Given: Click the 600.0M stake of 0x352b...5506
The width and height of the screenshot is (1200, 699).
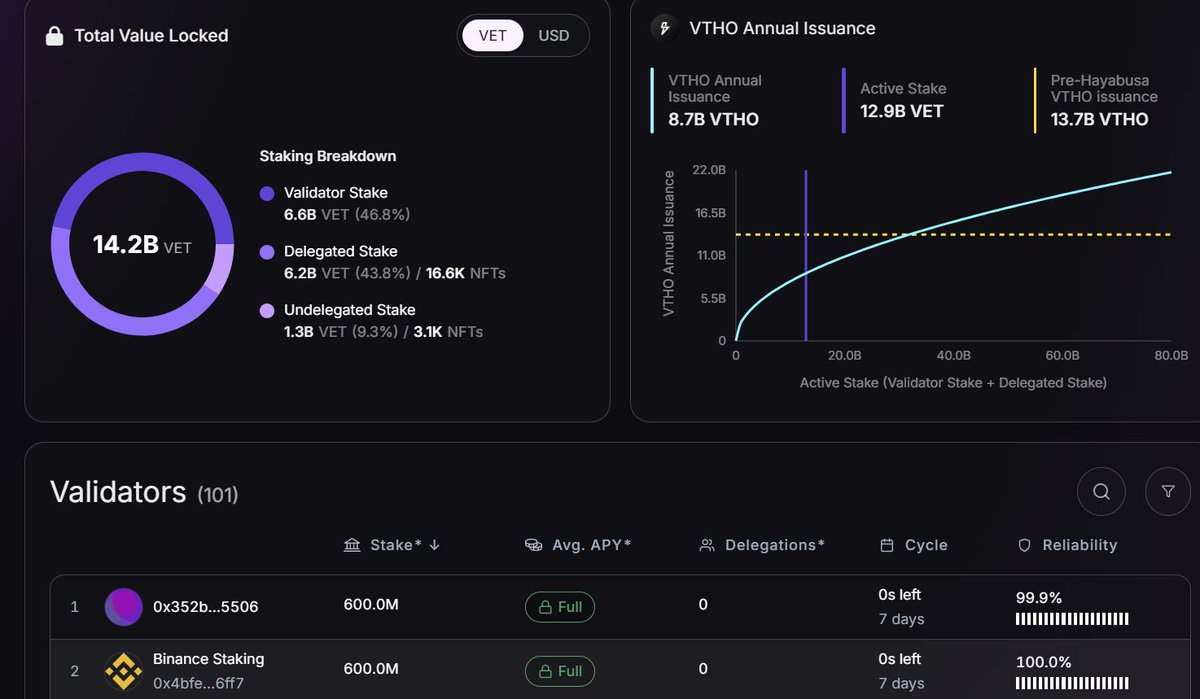Looking at the screenshot, I should pos(371,605).
